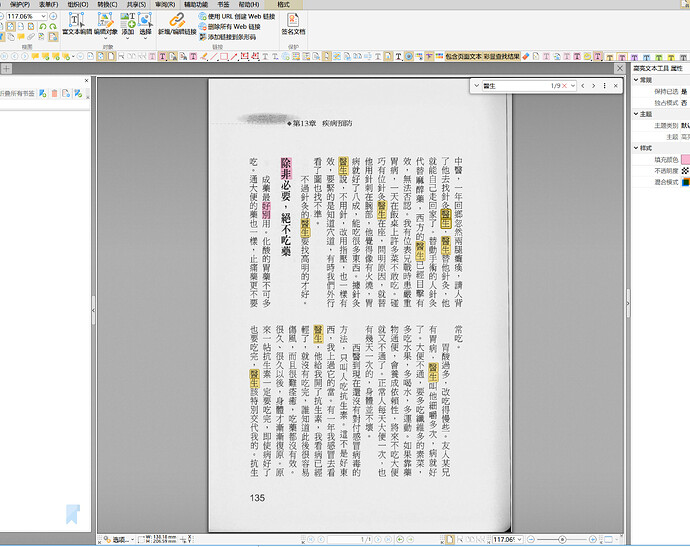
Task: Open the 组织(O) menu tab
Action: click(78, 4)
